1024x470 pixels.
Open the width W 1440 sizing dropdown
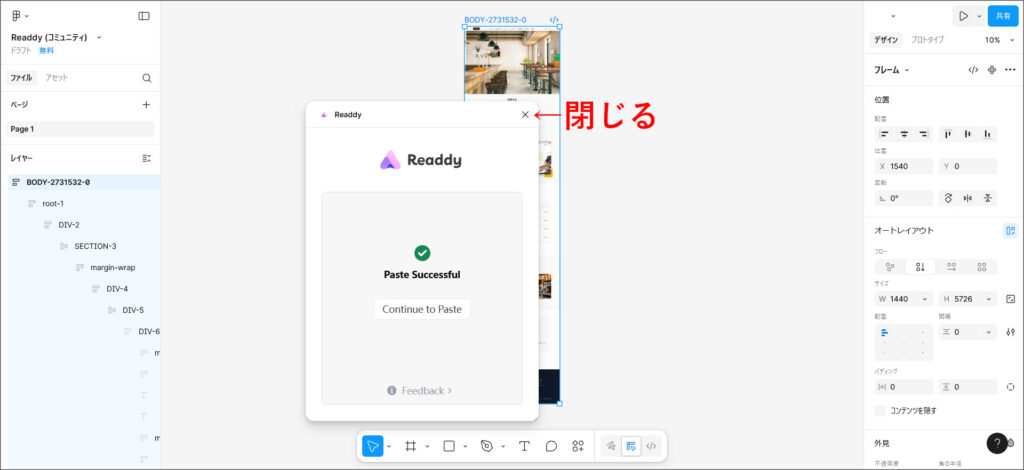click(926, 299)
